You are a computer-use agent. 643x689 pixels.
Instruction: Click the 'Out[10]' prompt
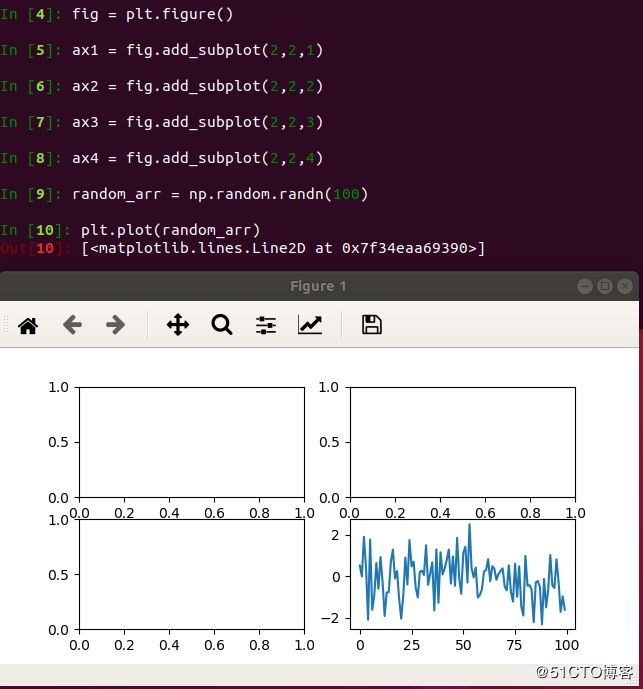pos(35,248)
